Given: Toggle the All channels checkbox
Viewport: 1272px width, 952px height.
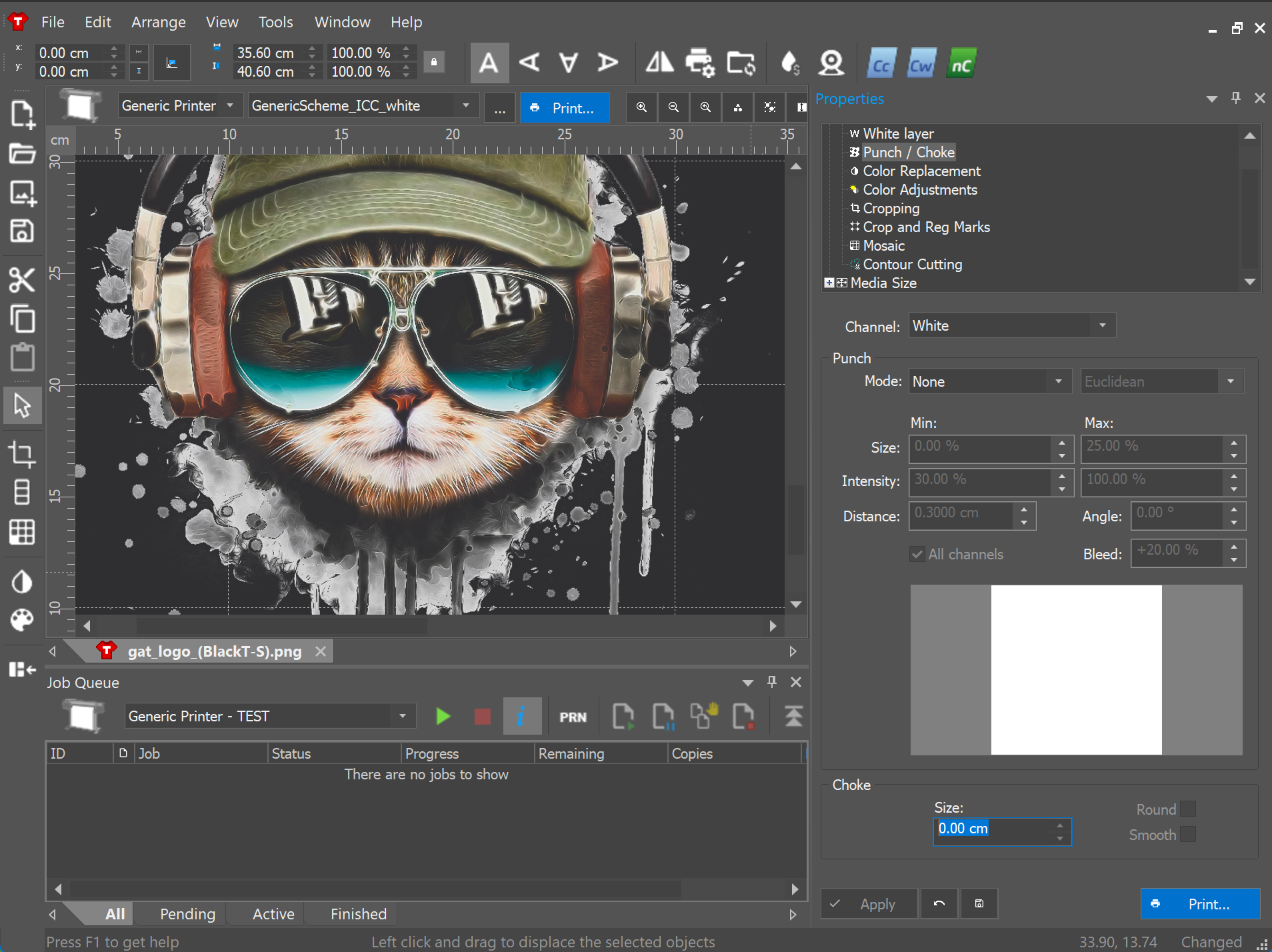Looking at the screenshot, I should coord(918,554).
